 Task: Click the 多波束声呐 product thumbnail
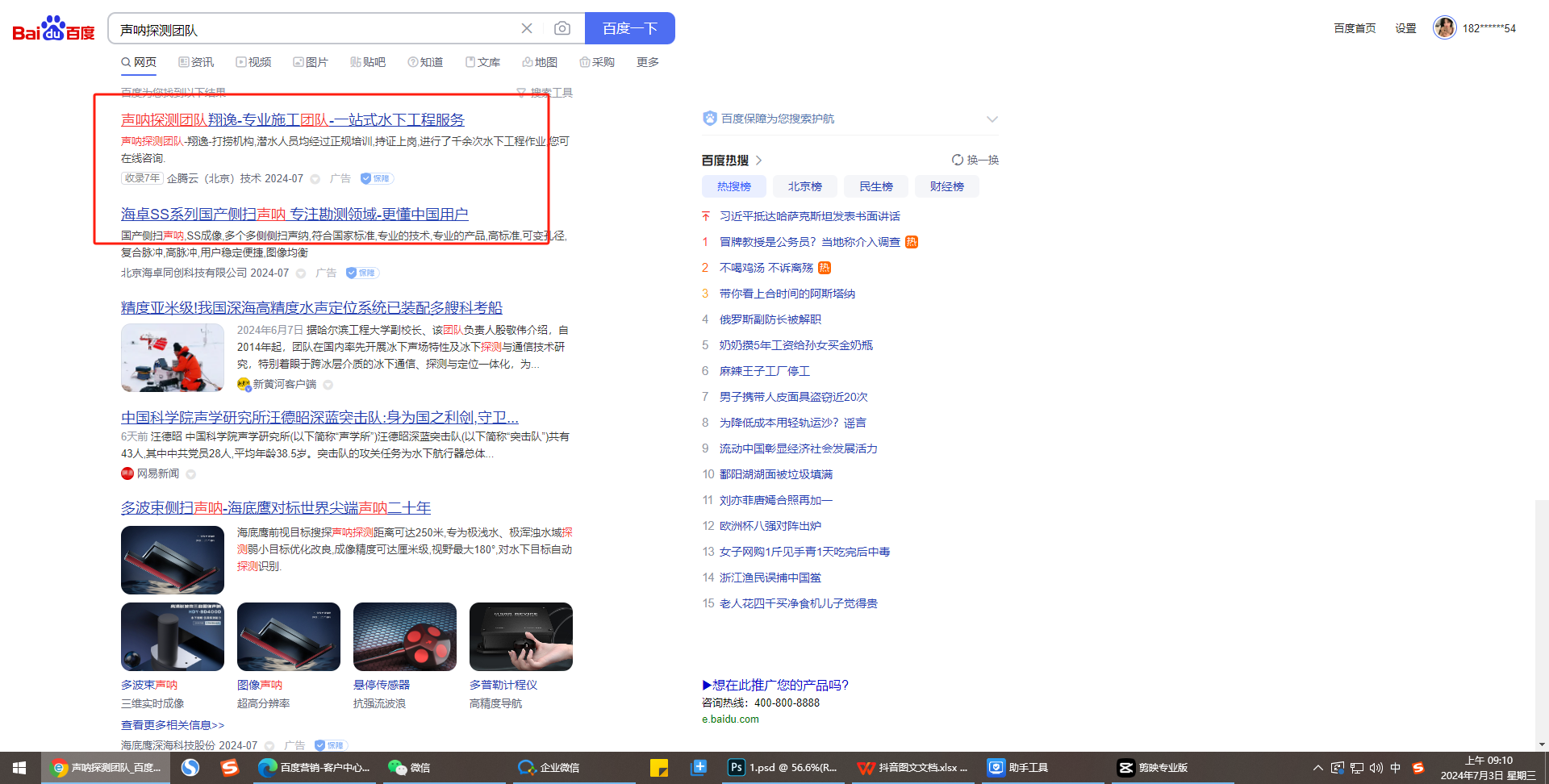point(173,636)
